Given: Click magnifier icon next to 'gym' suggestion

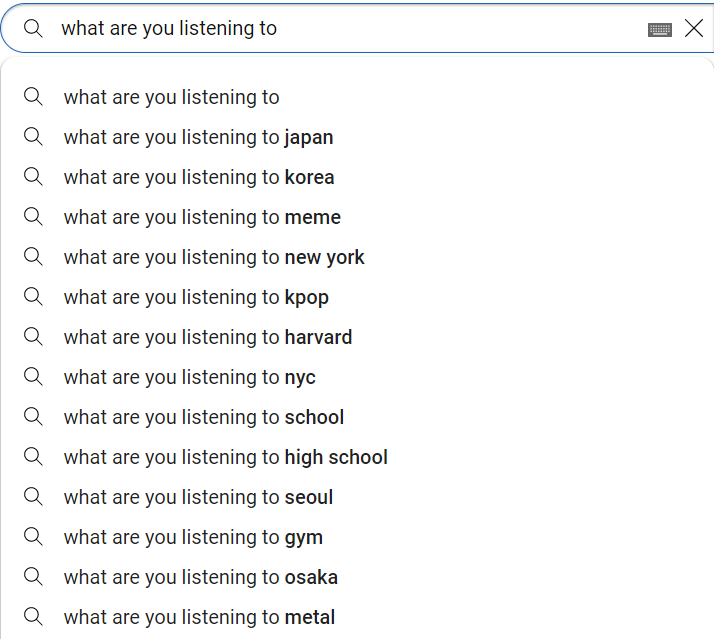Looking at the screenshot, I should [34, 536].
